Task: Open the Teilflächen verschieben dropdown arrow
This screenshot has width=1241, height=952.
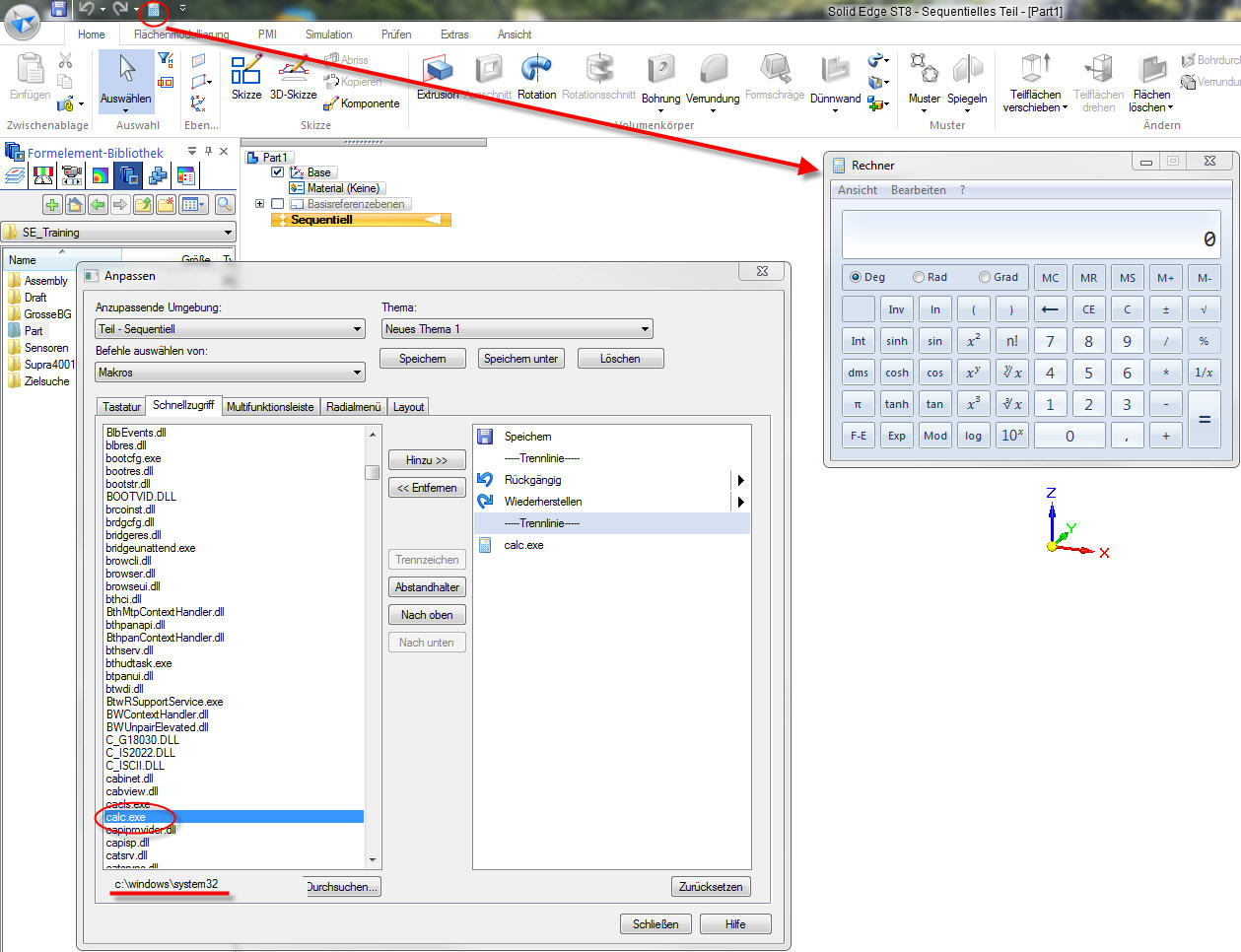Action: pyautogui.click(x=1065, y=107)
